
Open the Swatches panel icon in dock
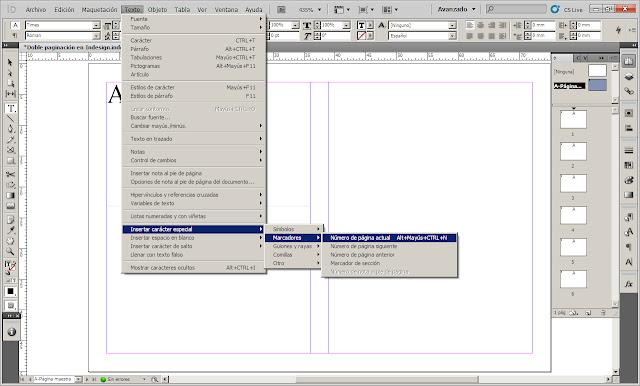click(x=629, y=165)
